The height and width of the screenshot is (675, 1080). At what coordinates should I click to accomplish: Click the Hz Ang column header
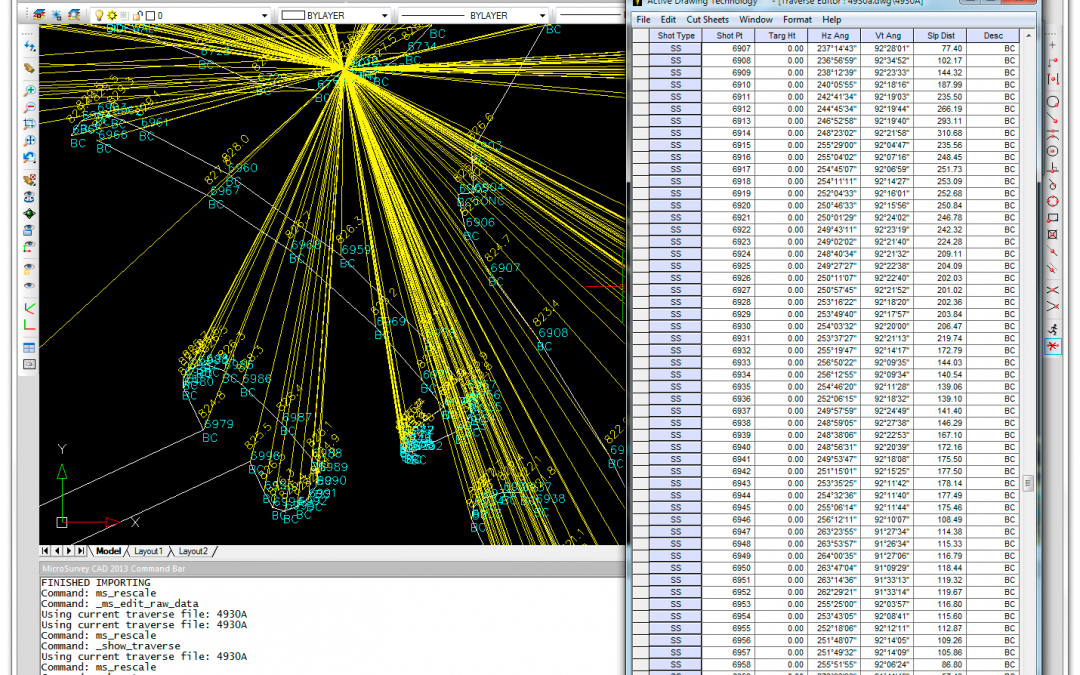[833, 35]
